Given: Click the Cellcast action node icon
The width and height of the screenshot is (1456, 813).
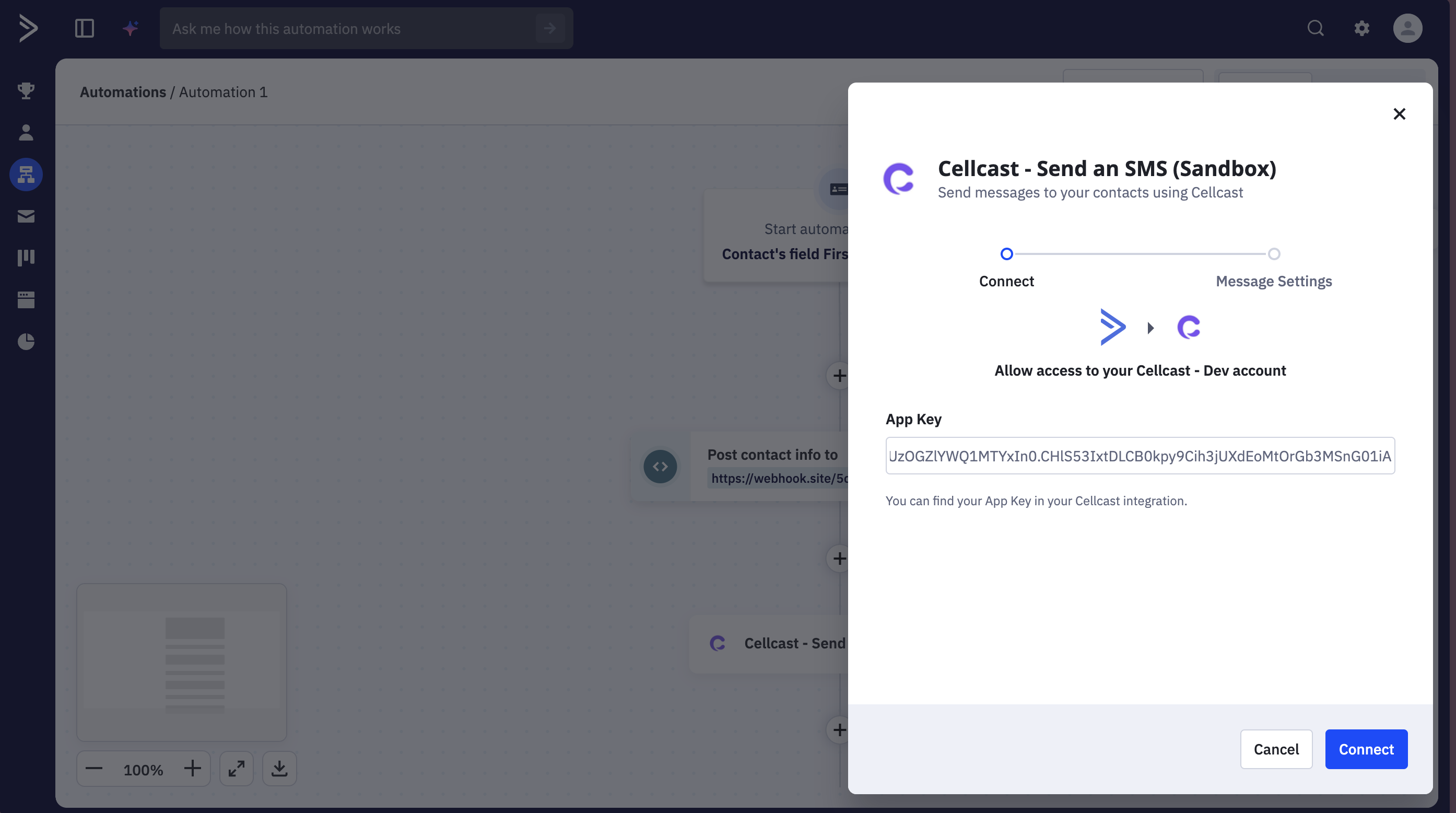Looking at the screenshot, I should 717,643.
